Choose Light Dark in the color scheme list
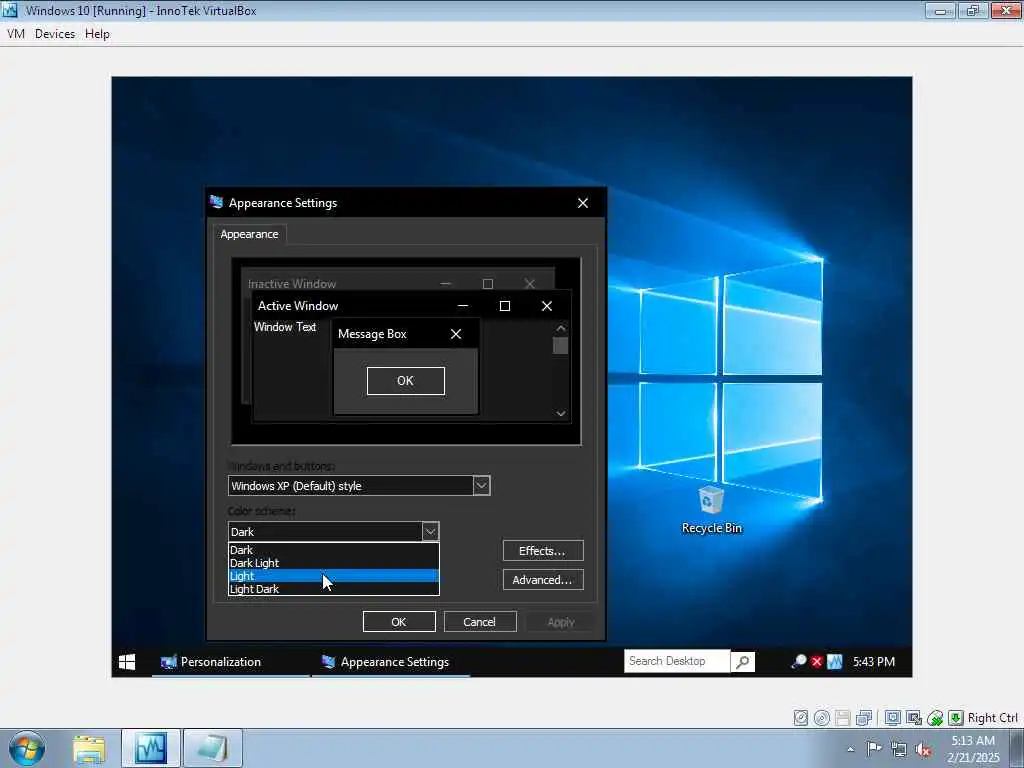This screenshot has width=1024, height=768. (334, 589)
